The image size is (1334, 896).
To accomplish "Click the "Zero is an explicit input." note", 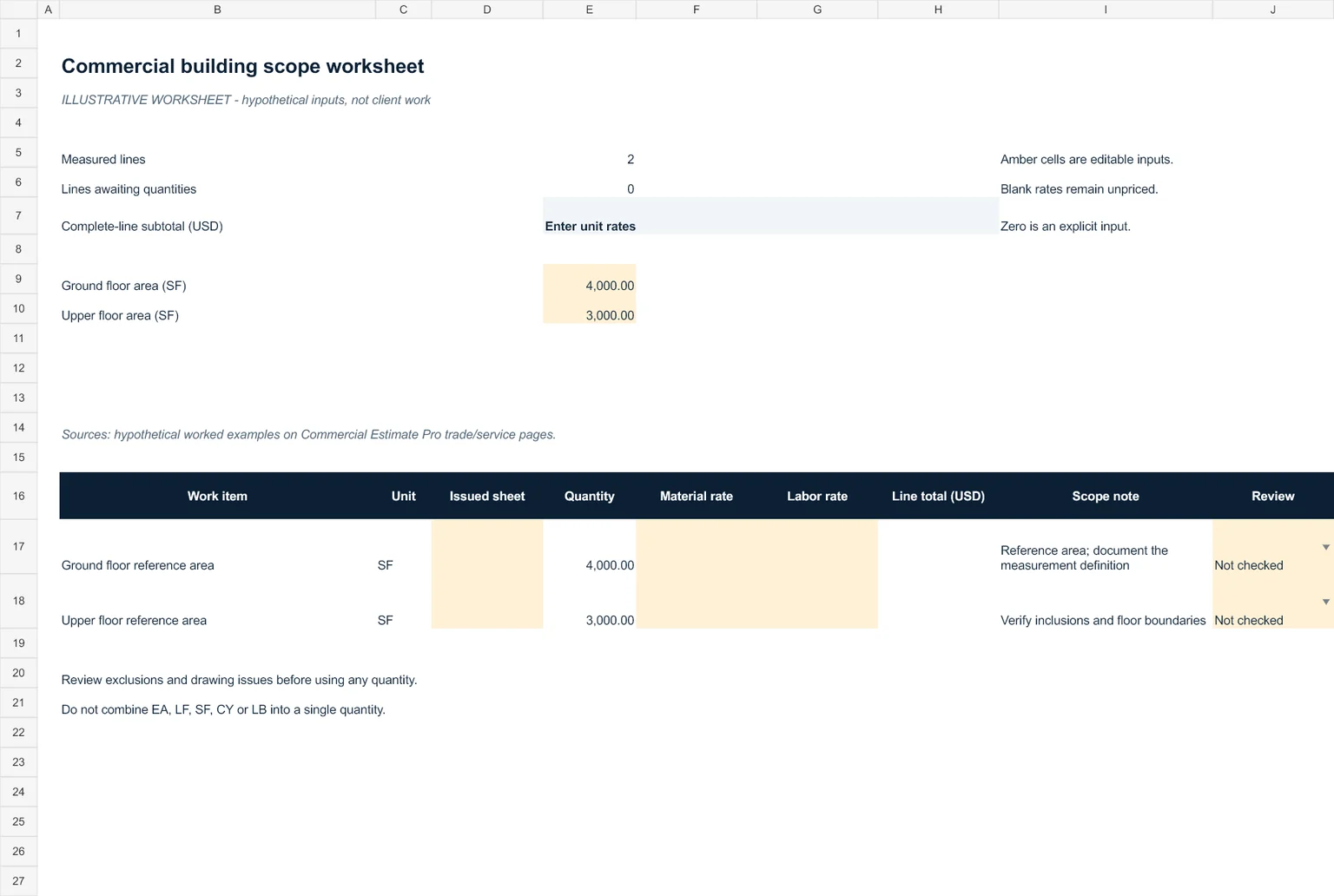I will click(1066, 227).
